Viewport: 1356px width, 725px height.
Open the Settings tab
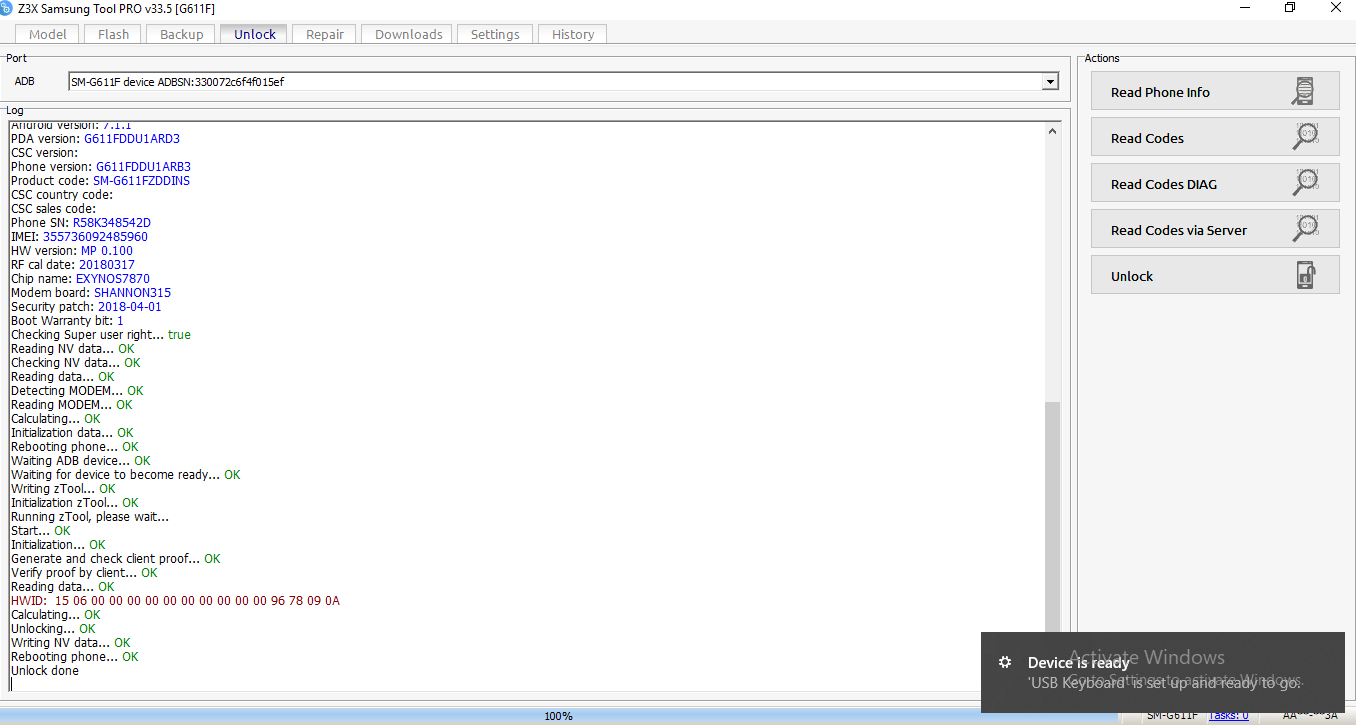(x=495, y=34)
